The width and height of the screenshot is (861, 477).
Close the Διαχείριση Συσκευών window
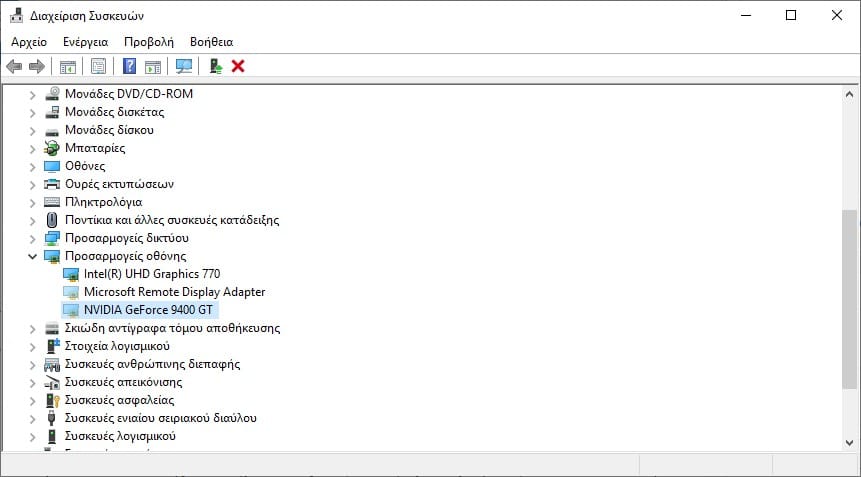point(836,15)
